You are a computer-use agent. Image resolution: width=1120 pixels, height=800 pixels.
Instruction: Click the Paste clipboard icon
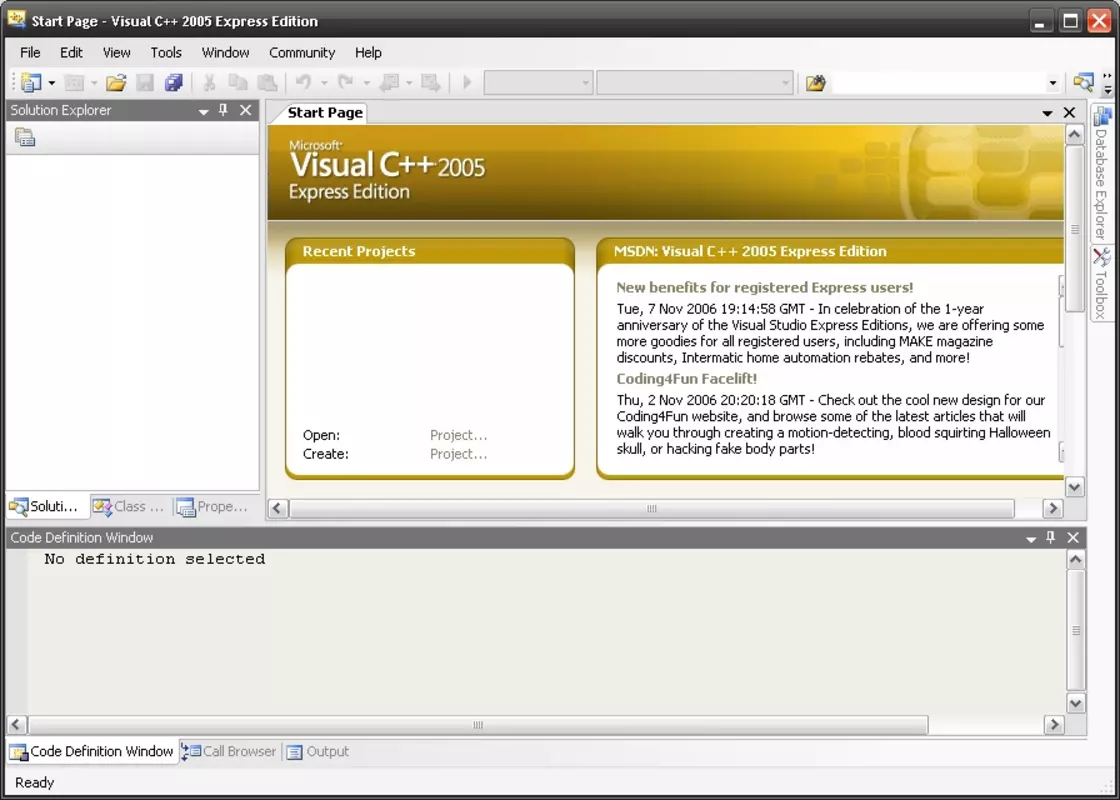(267, 83)
